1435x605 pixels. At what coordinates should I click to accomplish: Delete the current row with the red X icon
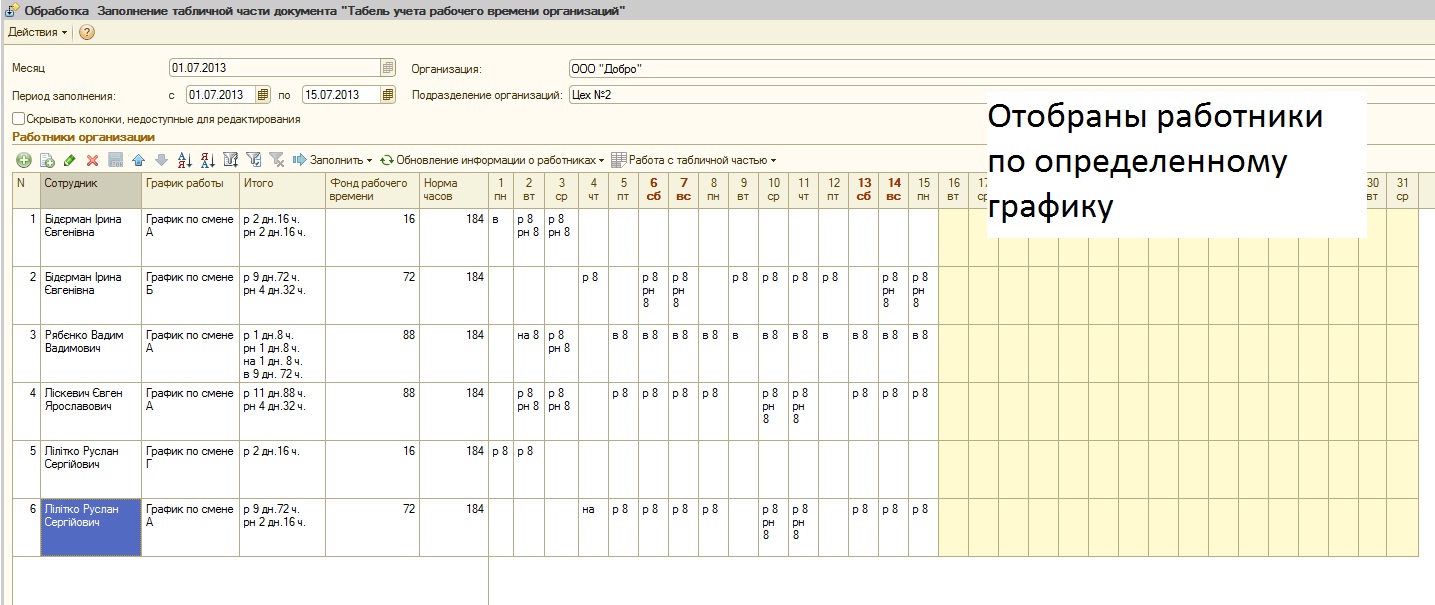92,160
